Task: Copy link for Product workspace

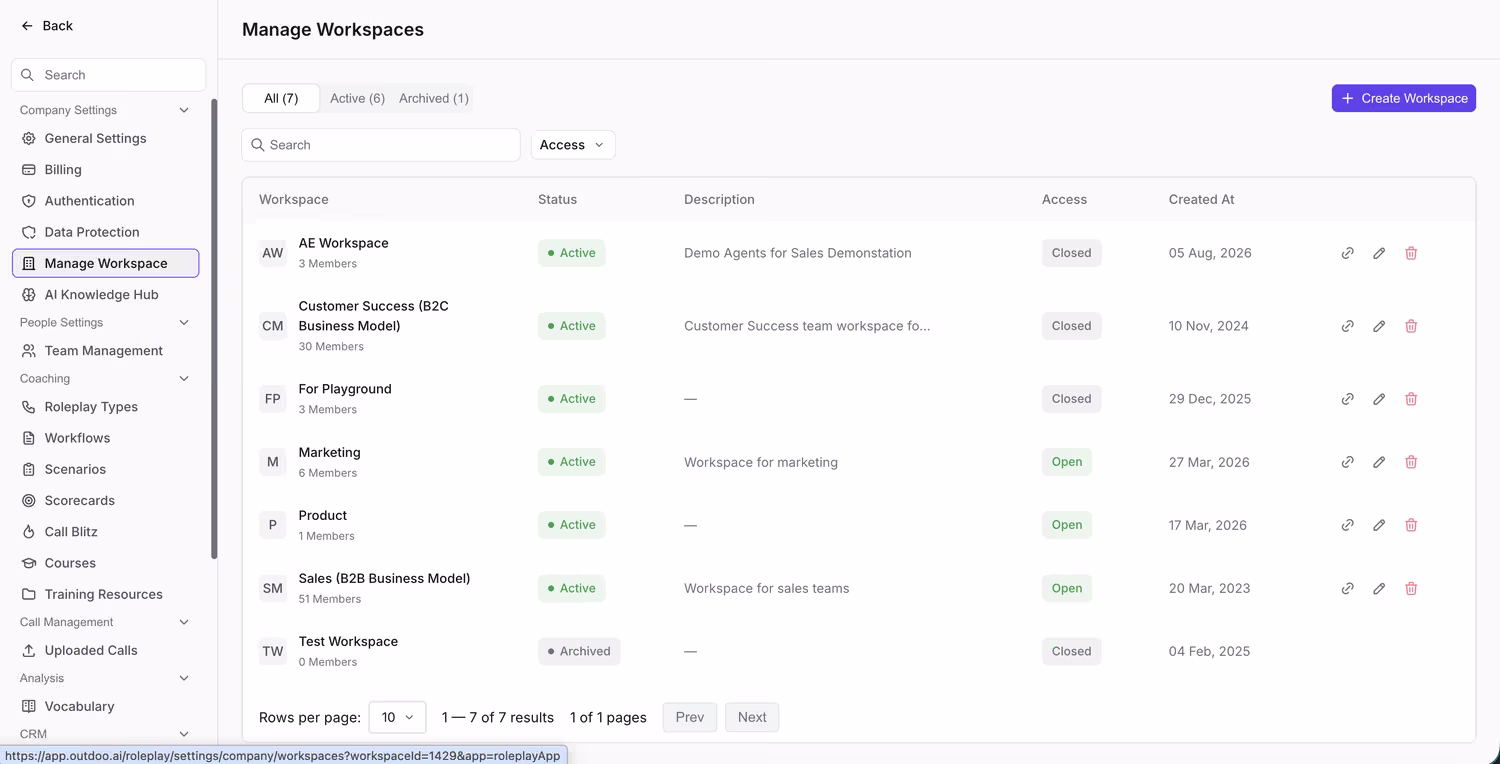Action: (1347, 525)
